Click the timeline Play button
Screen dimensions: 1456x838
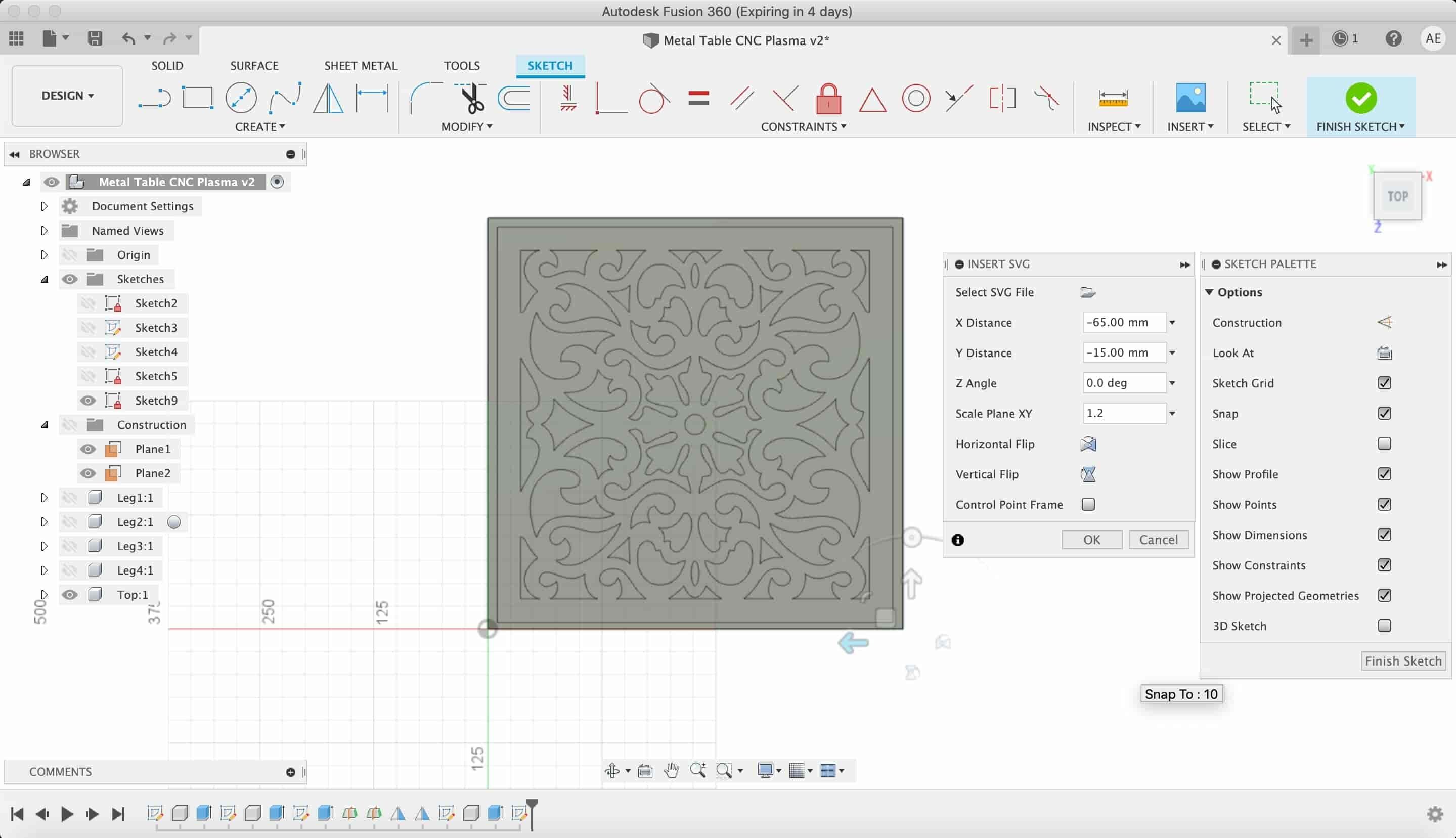pos(67,814)
